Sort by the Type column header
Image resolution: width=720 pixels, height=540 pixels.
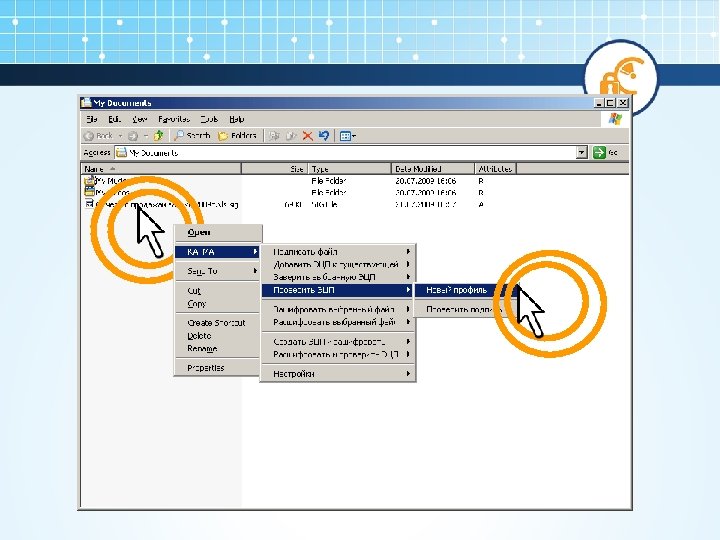349,169
